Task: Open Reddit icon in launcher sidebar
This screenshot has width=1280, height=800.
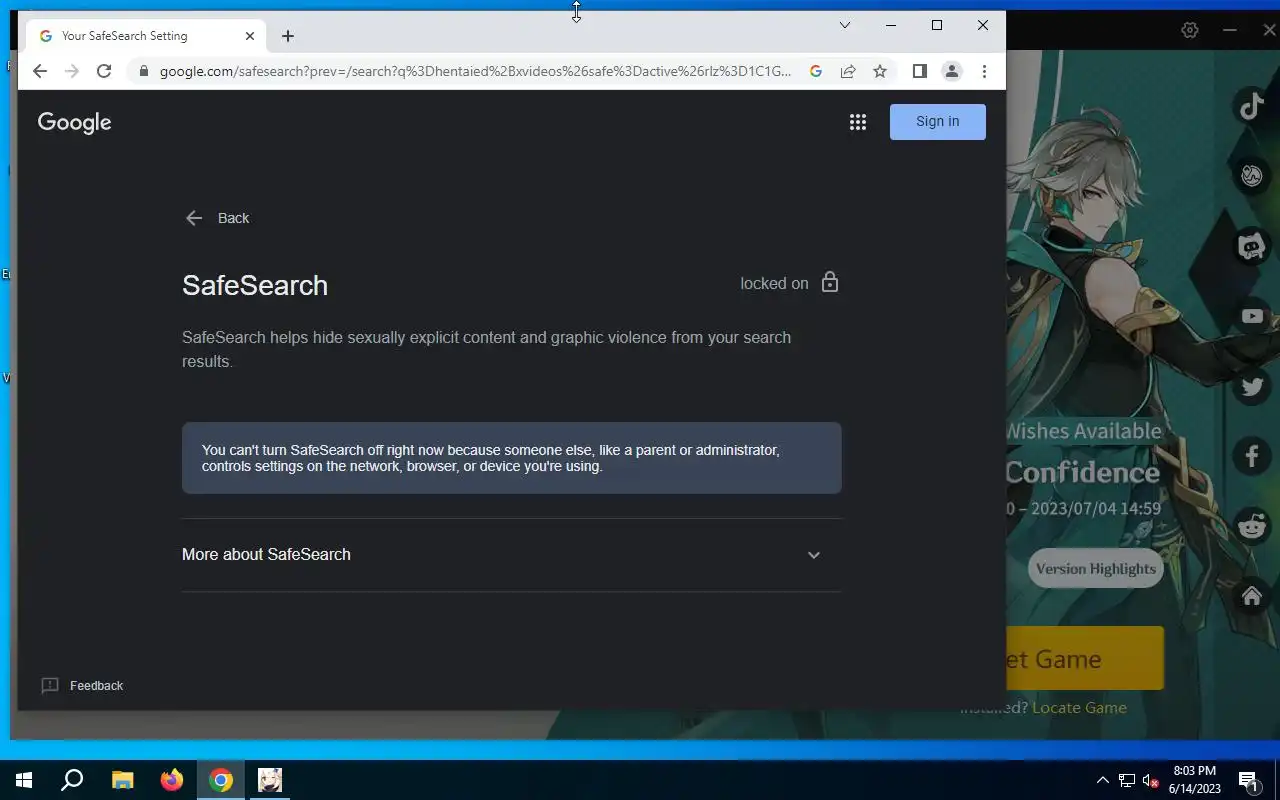Action: [1252, 526]
